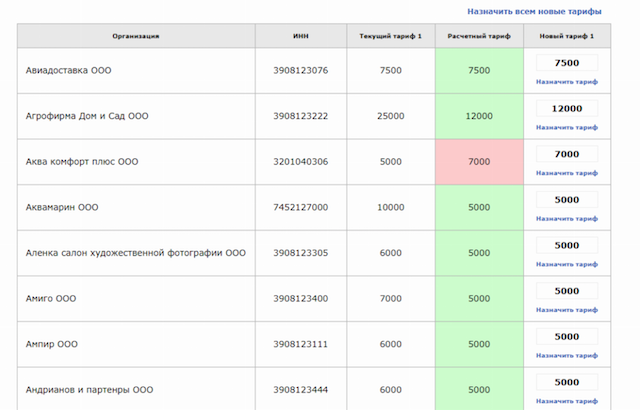
Task: Focus new tariff field for Андрианов и партенры
Action: 567,383
